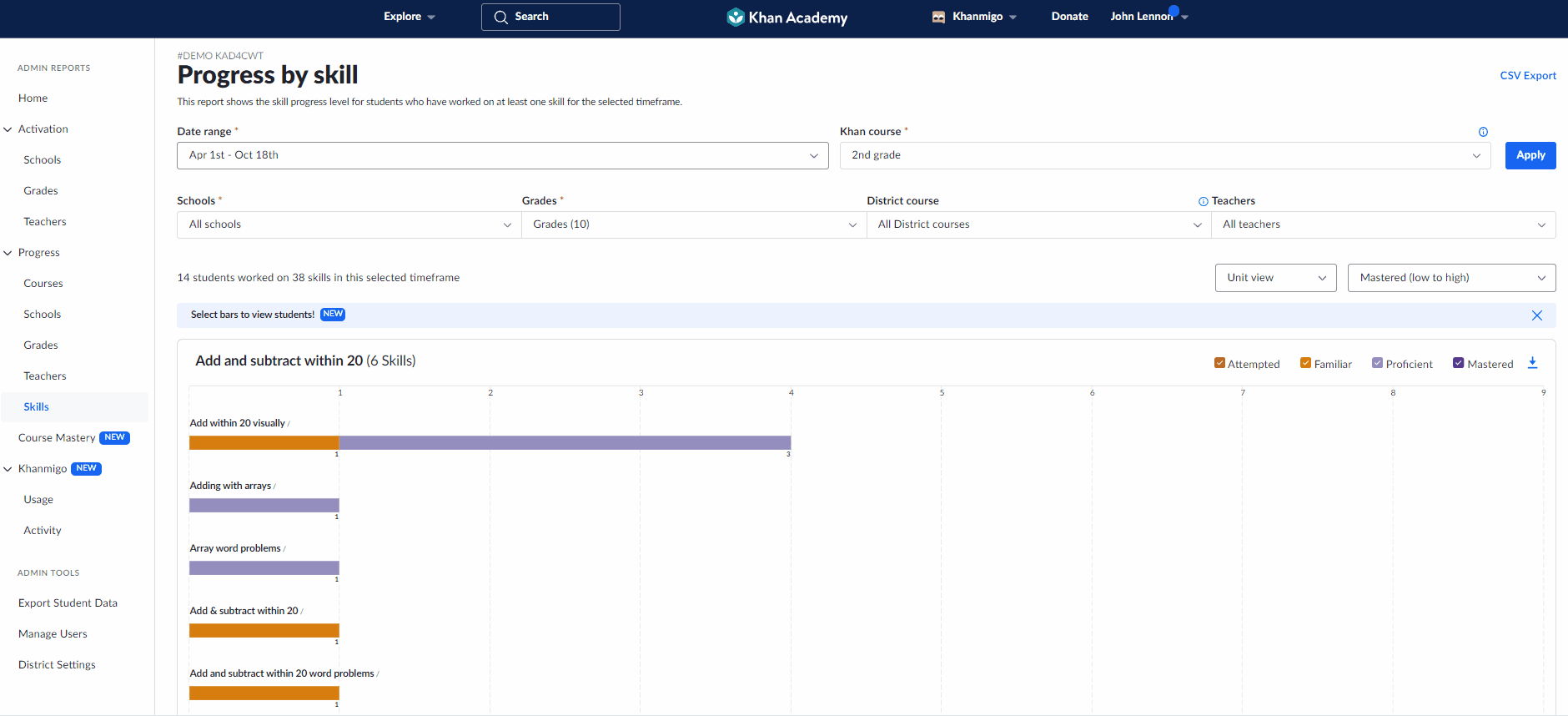Select the Adding with arrays bar
This screenshot has height=716, width=1568.
tap(264, 506)
